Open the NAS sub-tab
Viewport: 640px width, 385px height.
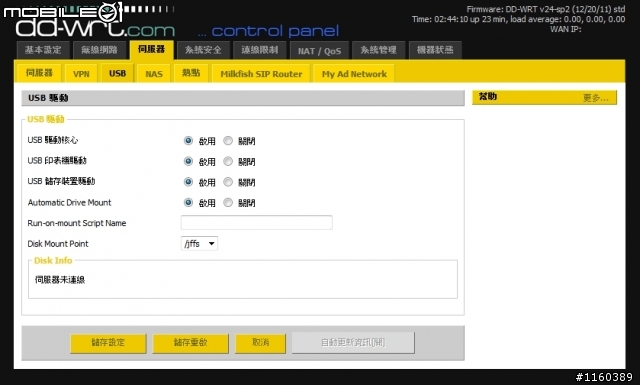click(154, 73)
